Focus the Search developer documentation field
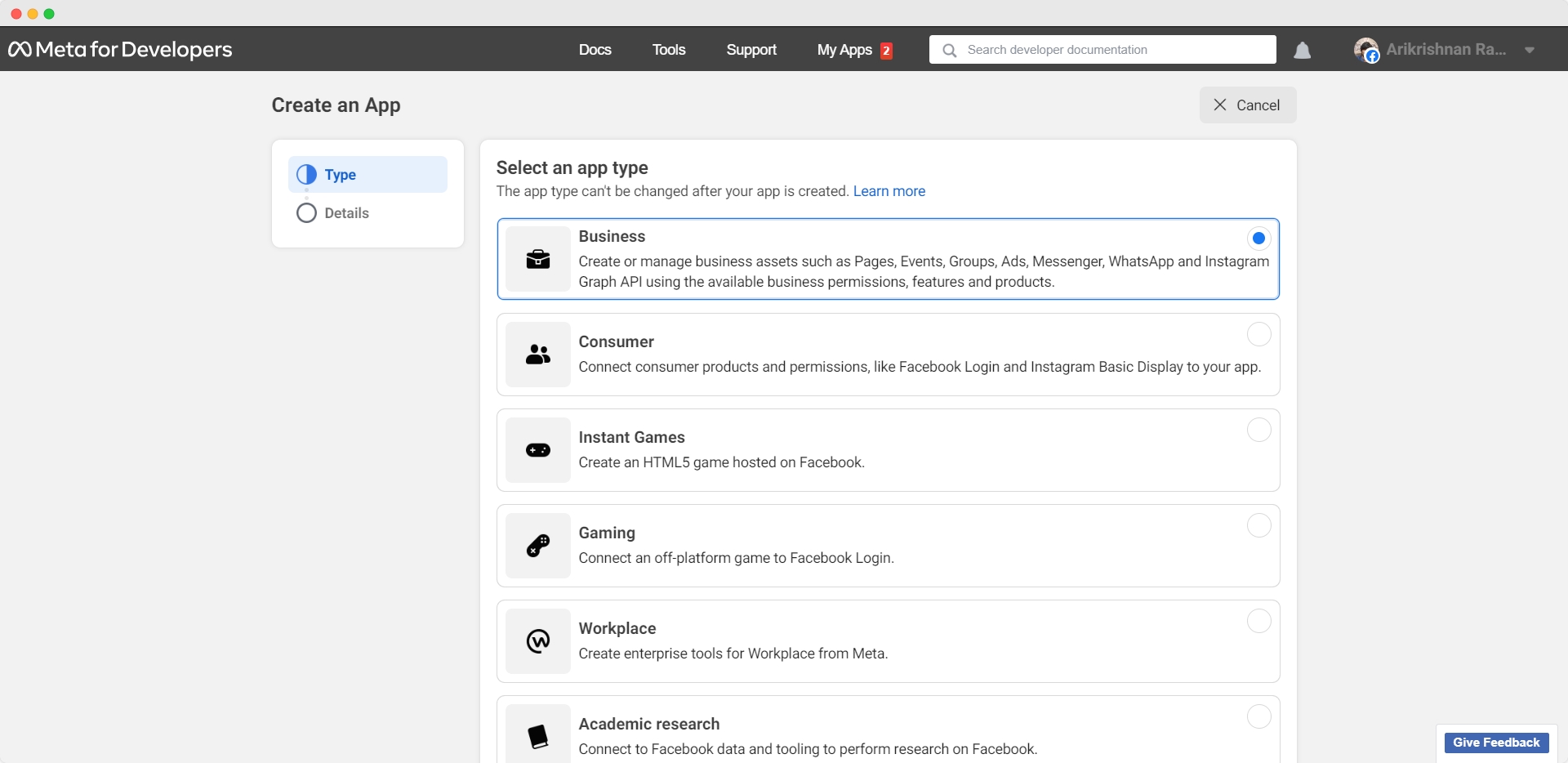The image size is (1568, 763). pos(1102,49)
